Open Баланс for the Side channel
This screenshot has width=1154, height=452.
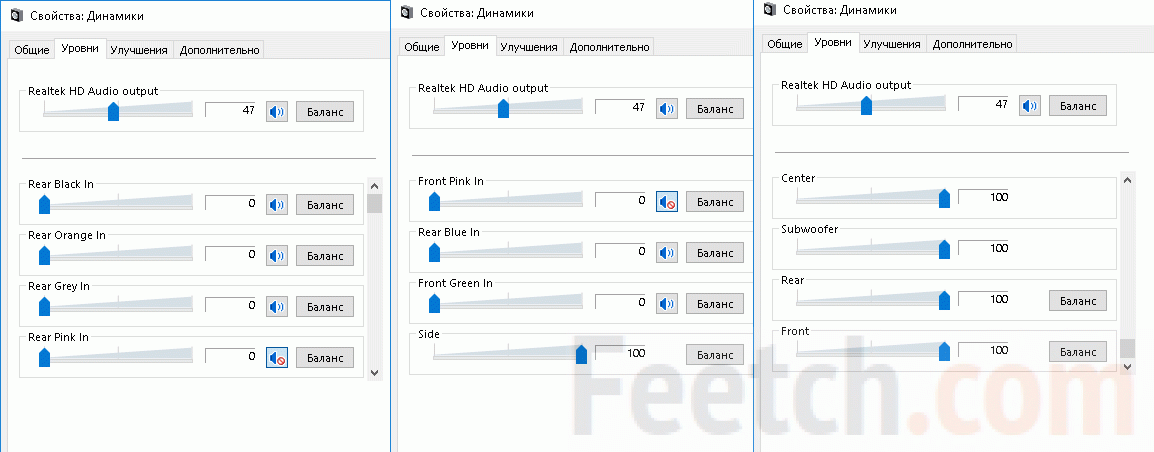pos(714,353)
